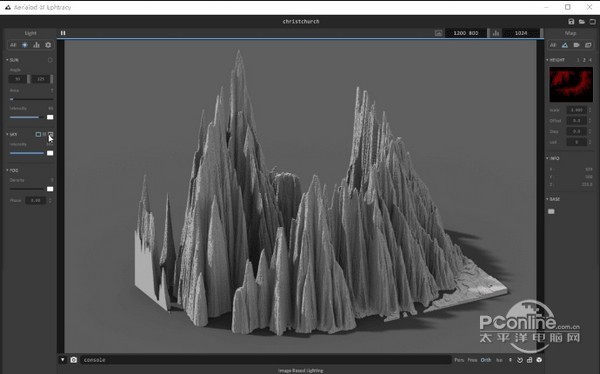Open the bar chart sample settings icon
Screen dimensions: 600x374
pos(36,45)
